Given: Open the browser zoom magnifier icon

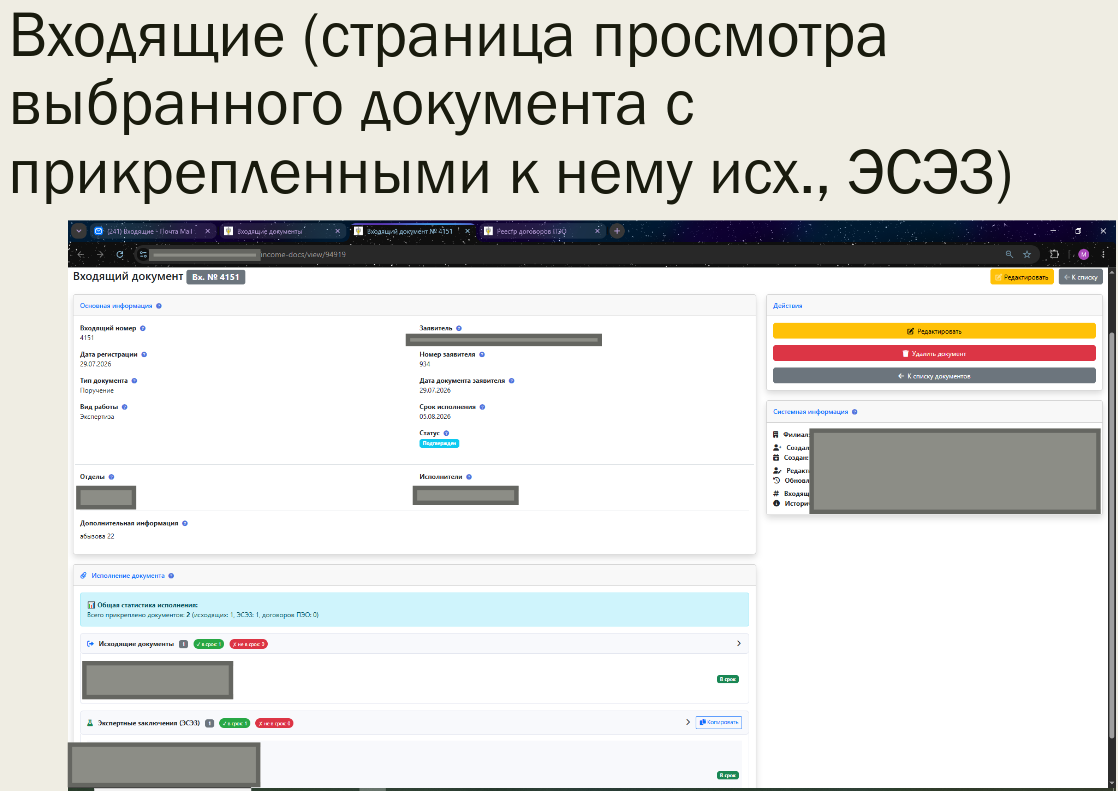Looking at the screenshot, I should [x=1009, y=255].
